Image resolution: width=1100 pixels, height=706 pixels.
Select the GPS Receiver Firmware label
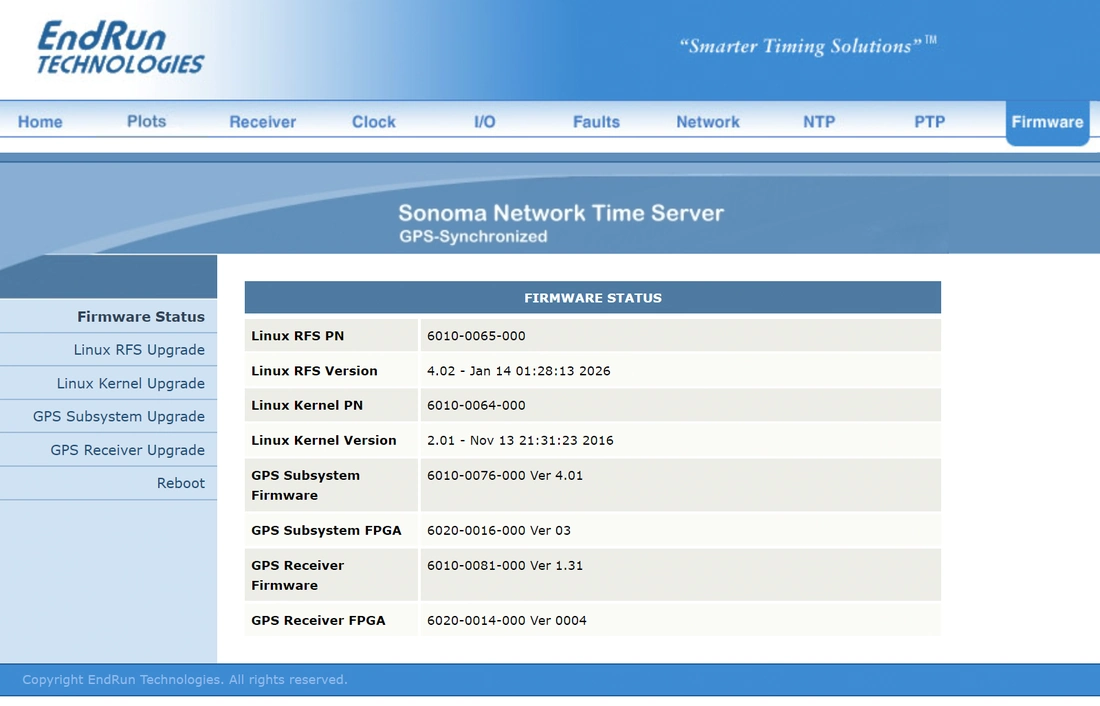click(297, 575)
